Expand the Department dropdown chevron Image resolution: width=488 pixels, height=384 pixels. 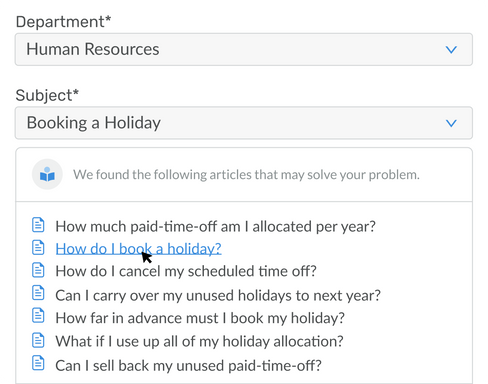click(x=451, y=50)
